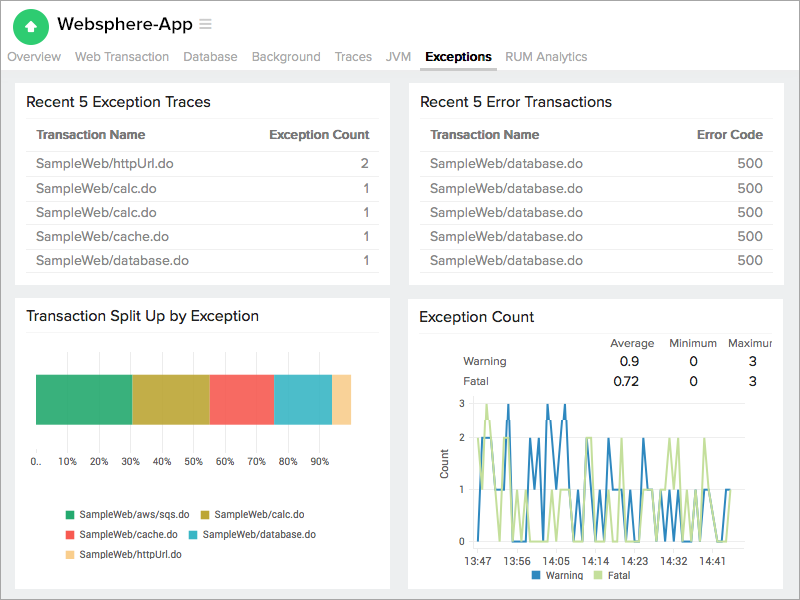Open the RUM Analytics tab
800x600 pixels.
pos(546,57)
